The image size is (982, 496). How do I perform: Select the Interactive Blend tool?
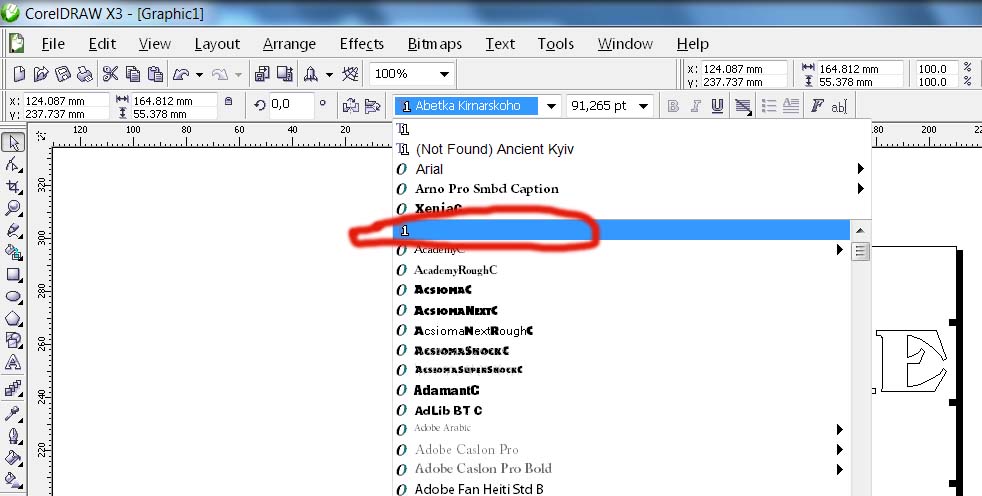pyautogui.click(x=13, y=389)
